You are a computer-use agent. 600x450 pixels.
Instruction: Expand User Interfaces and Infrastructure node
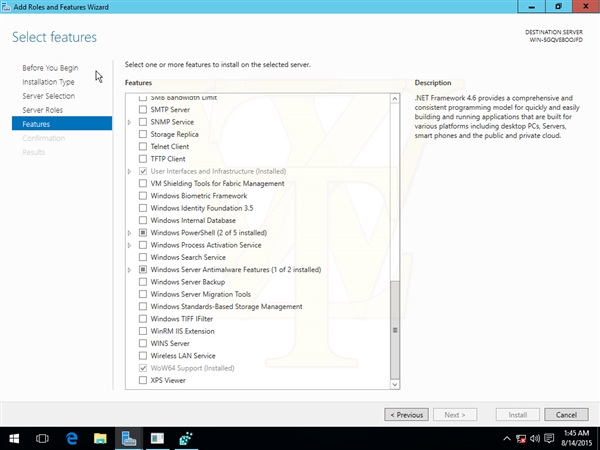[129, 171]
